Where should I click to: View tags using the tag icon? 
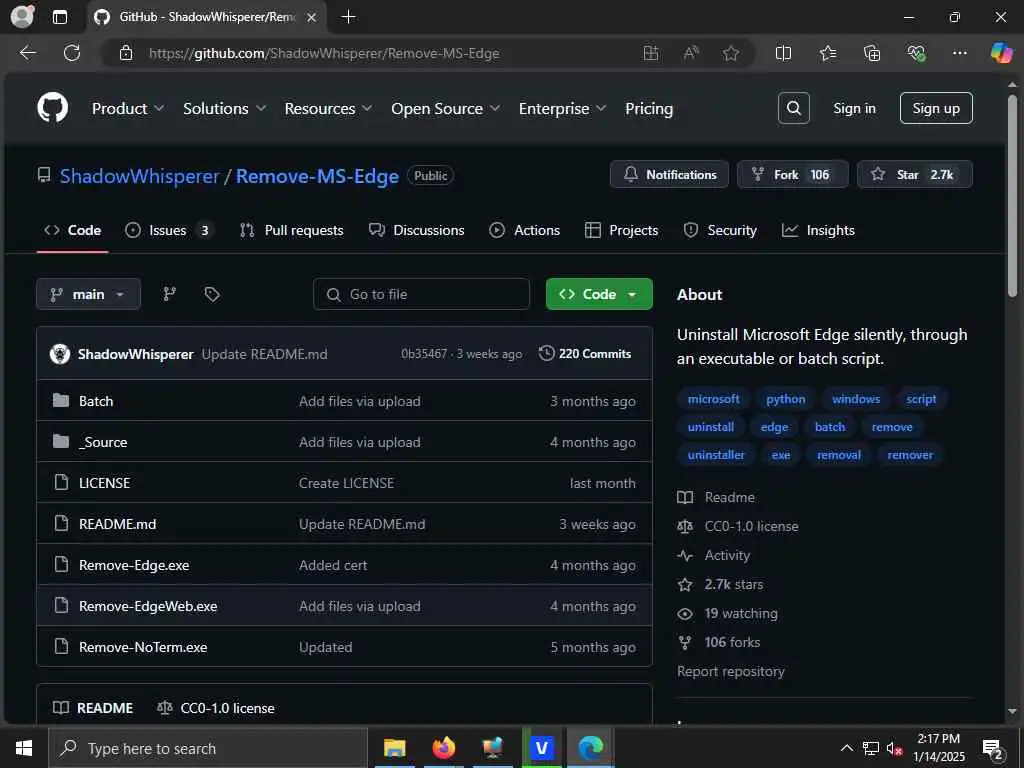[212, 294]
